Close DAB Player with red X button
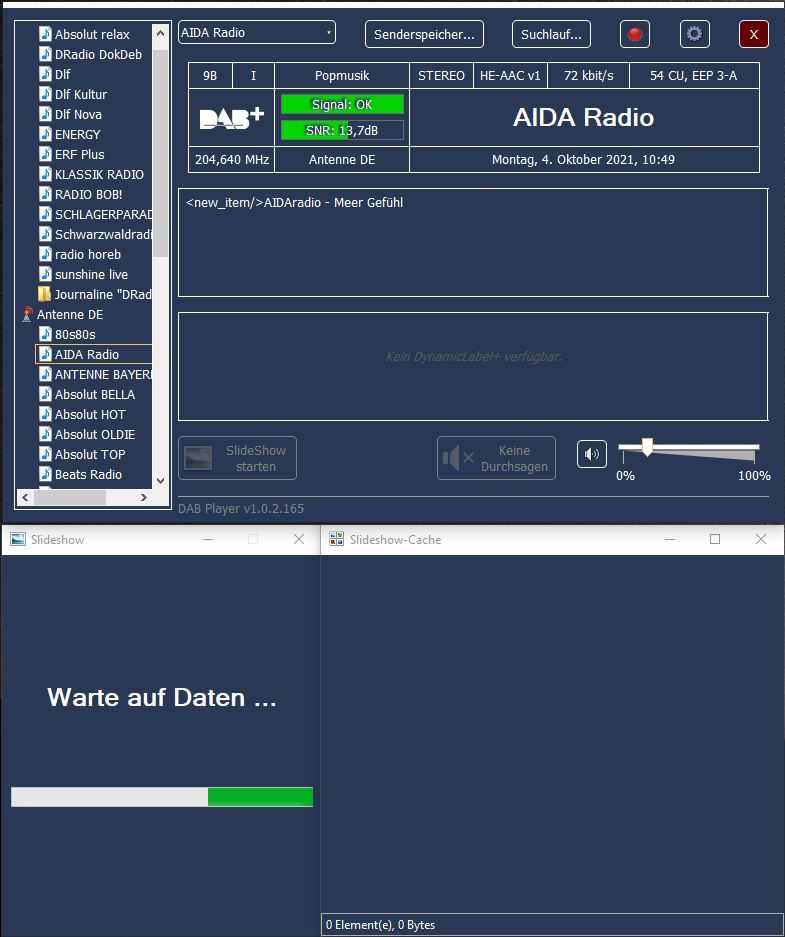Screen dimensions: 785x937 pos(753,34)
